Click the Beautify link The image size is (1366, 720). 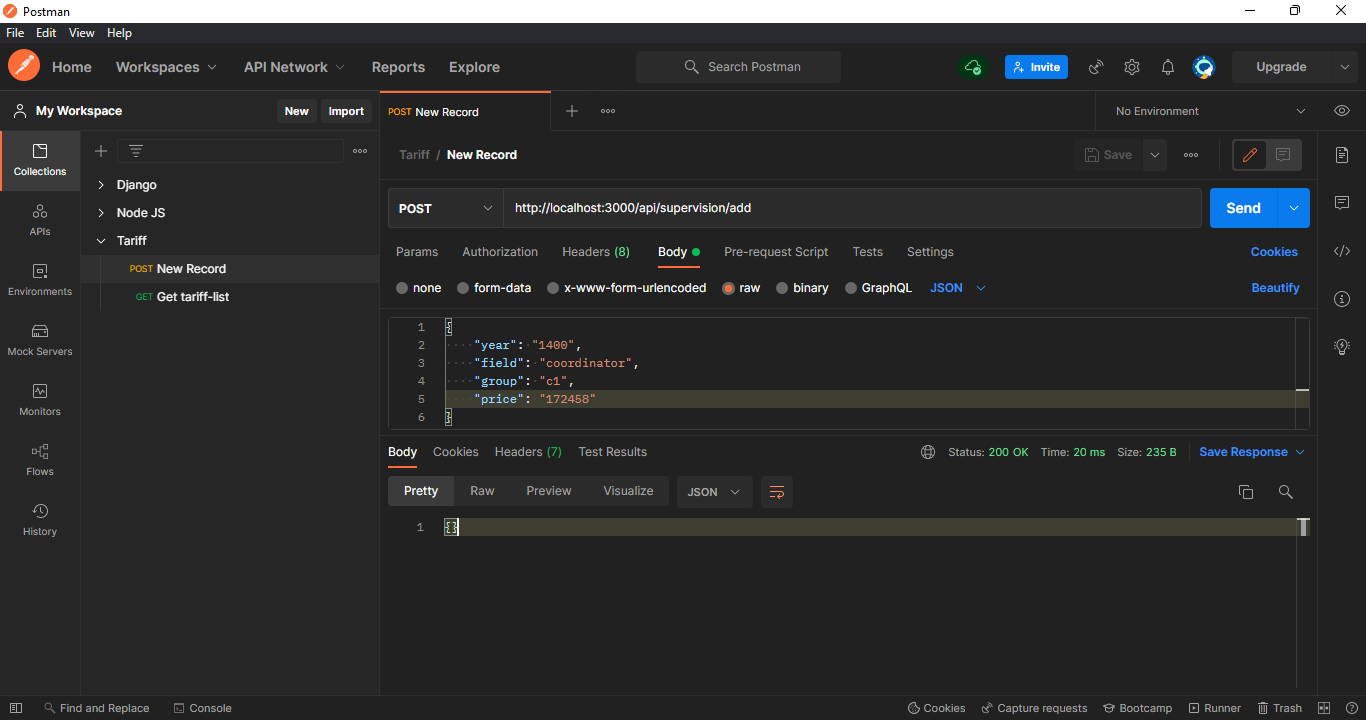coord(1275,288)
